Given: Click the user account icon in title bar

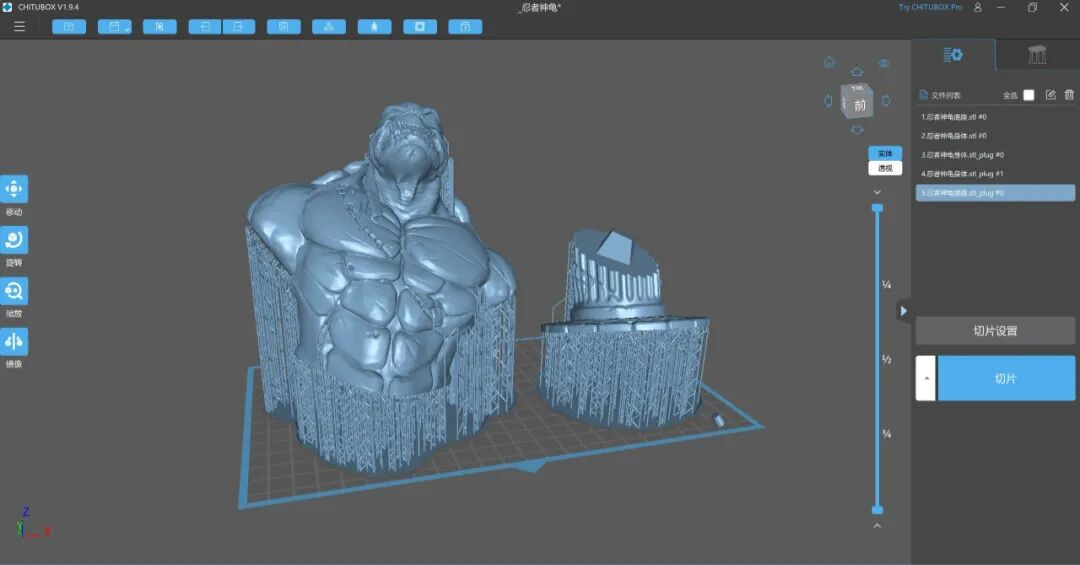Looking at the screenshot, I should [x=977, y=7].
